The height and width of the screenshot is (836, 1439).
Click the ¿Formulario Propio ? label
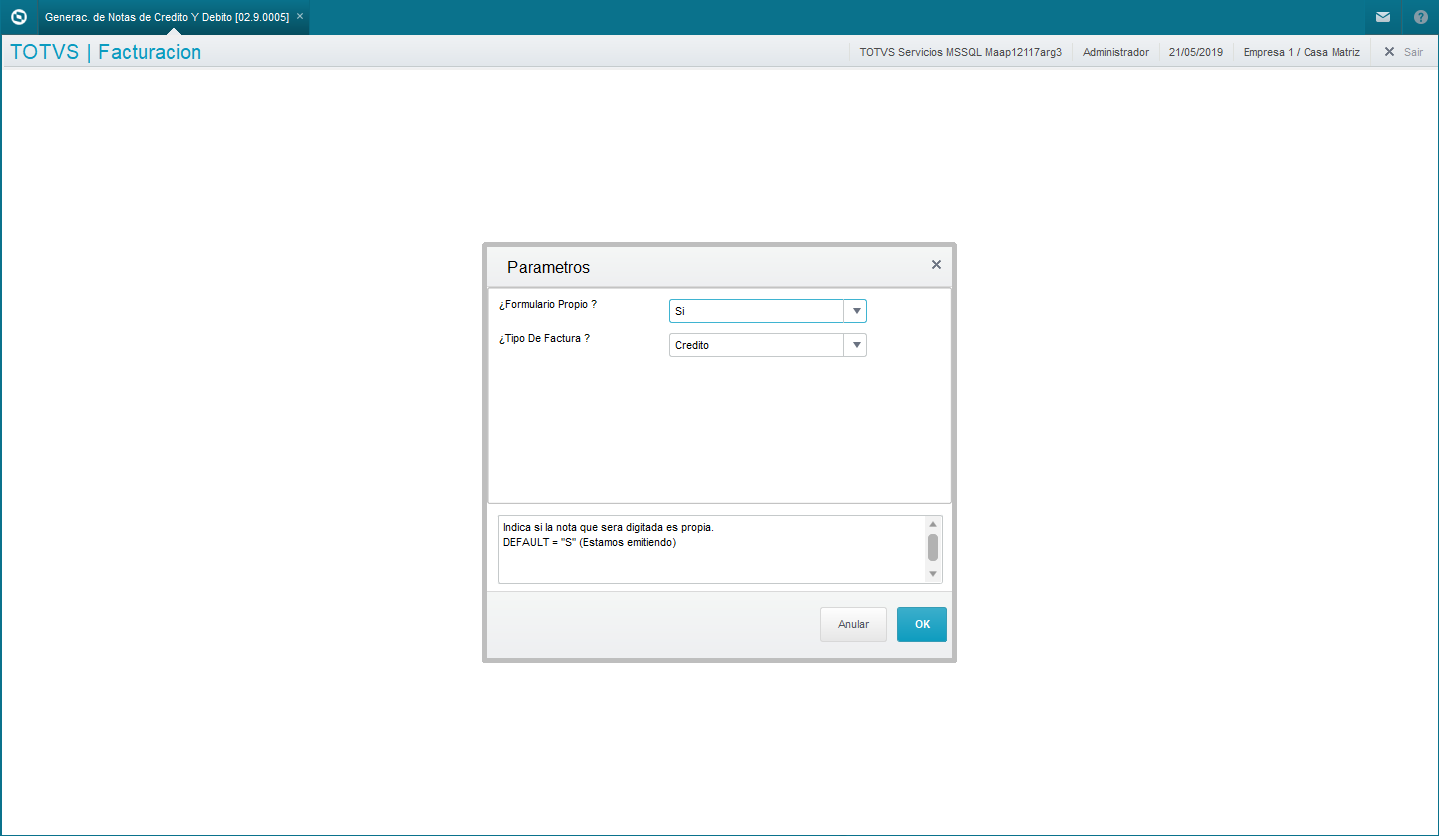548,304
